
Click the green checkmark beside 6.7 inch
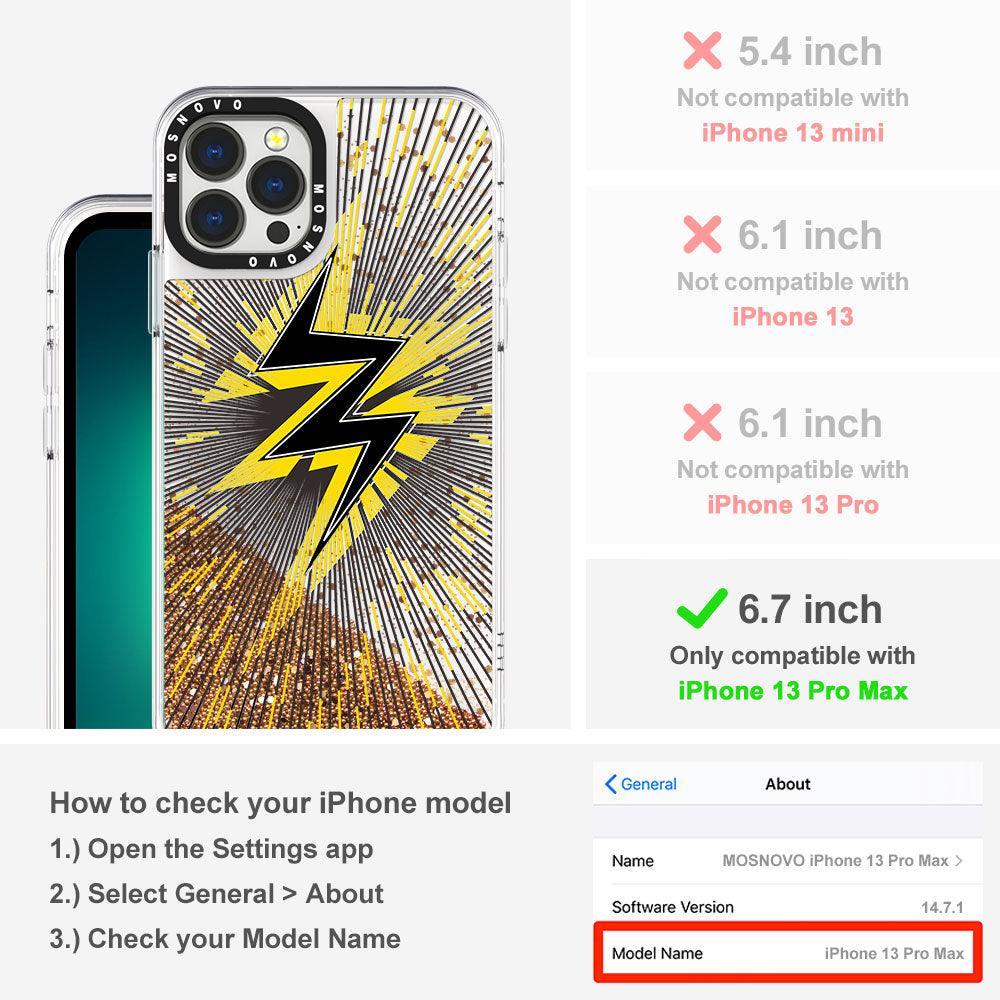click(702, 608)
